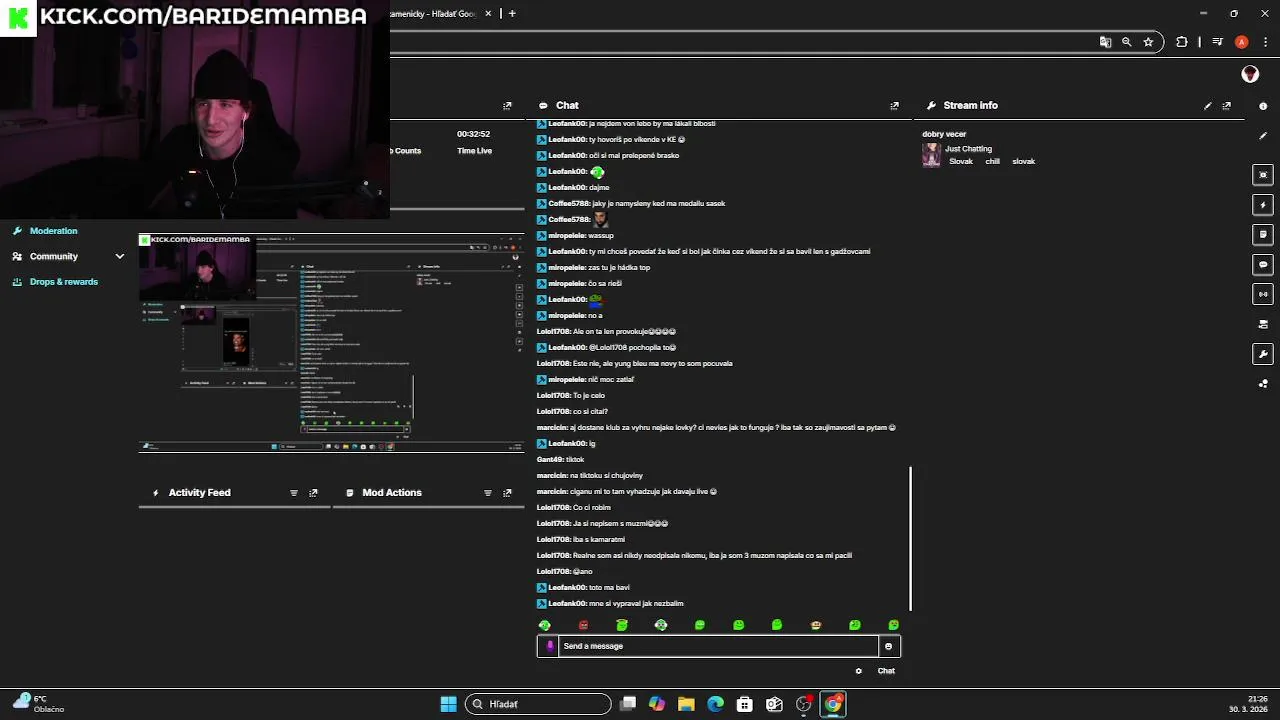Toggle the stream preview panel icon in right sidebar
This screenshot has height=720, width=1280.
(1263, 175)
